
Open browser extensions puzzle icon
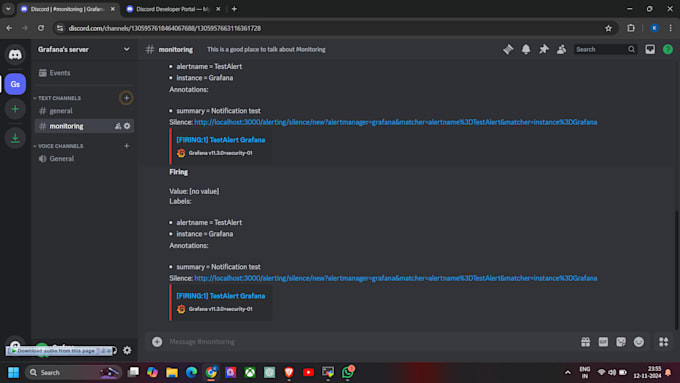(x=631, y=28)
